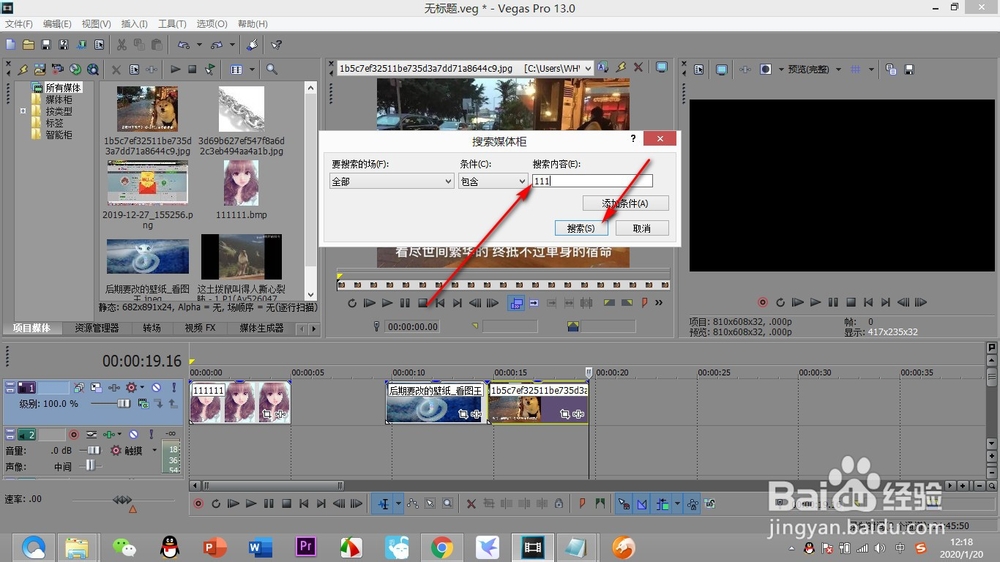Click the Insert Marker icon in the timeline toolbar

click(582, 504)
